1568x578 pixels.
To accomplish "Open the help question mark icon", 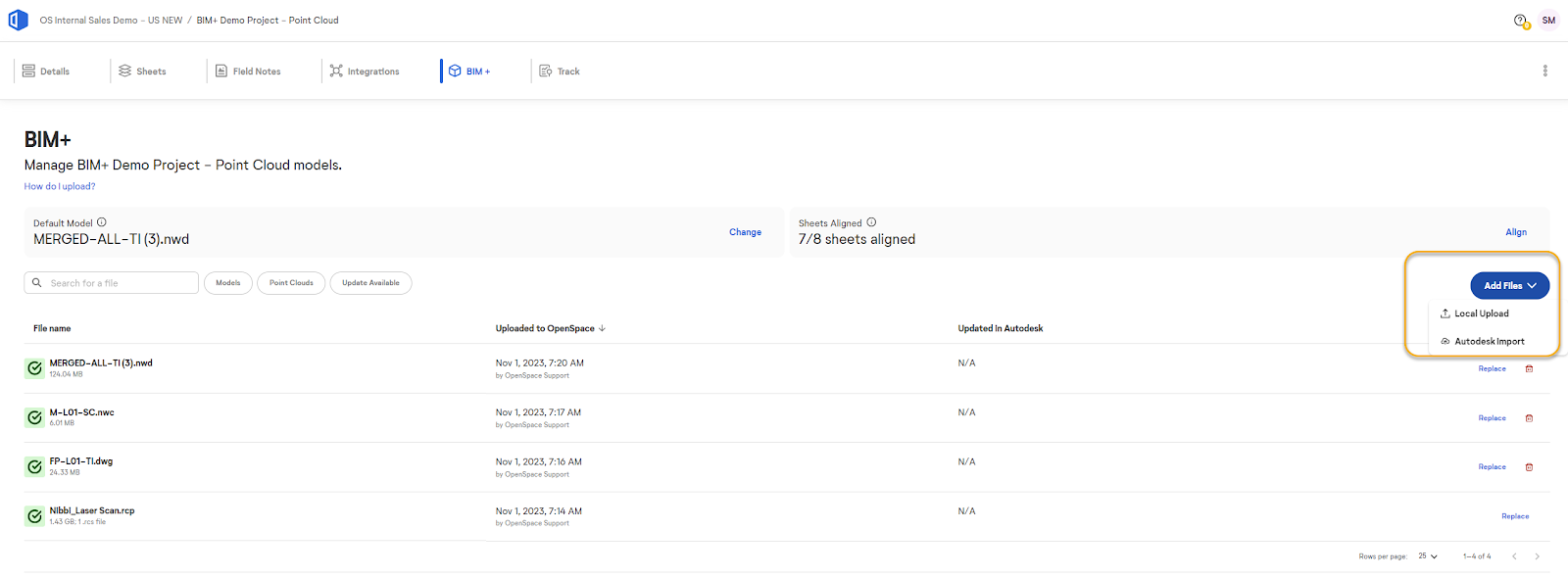I will (1520, 21).
